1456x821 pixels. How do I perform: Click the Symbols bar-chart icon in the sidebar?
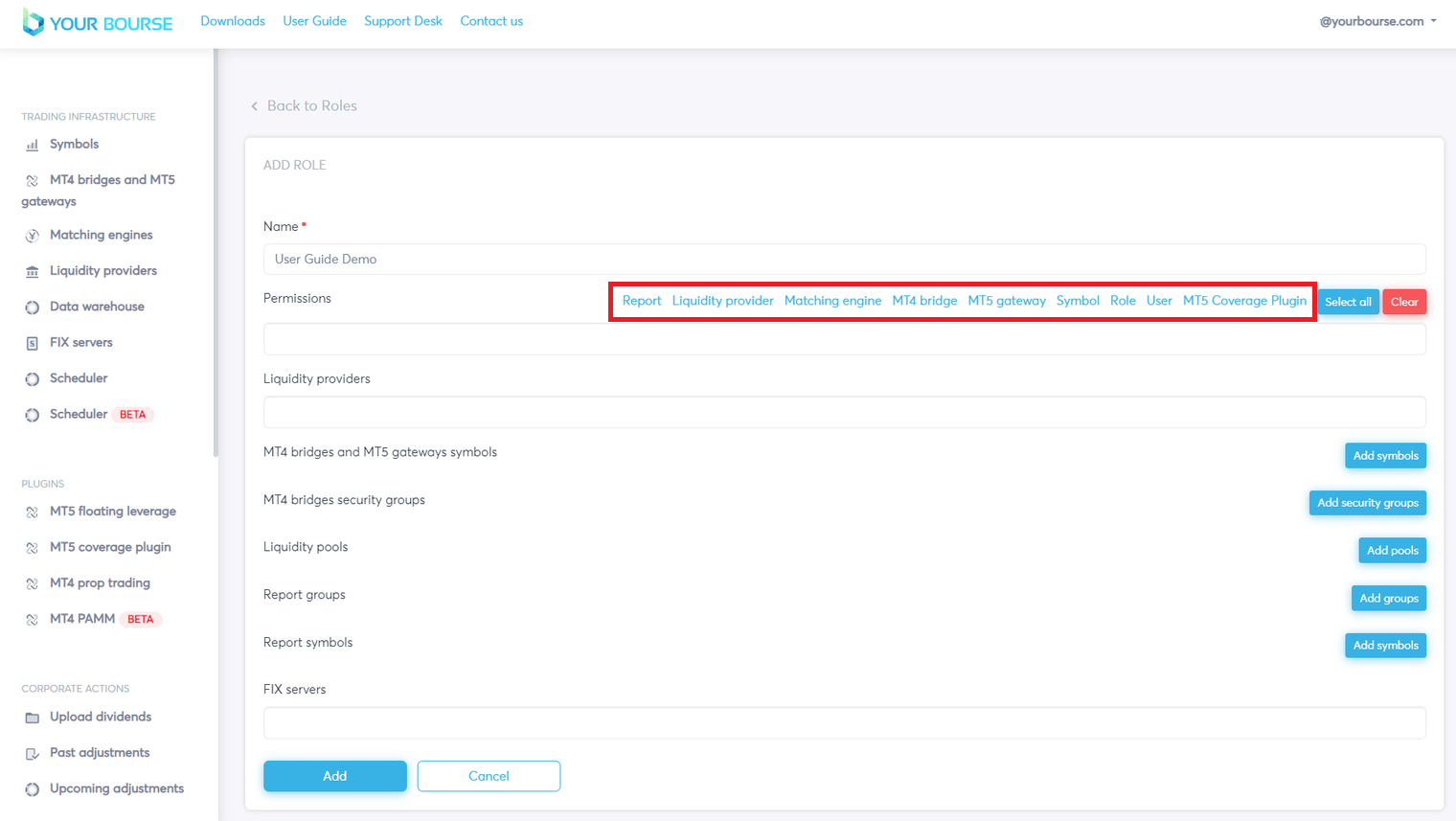(32, 145)
